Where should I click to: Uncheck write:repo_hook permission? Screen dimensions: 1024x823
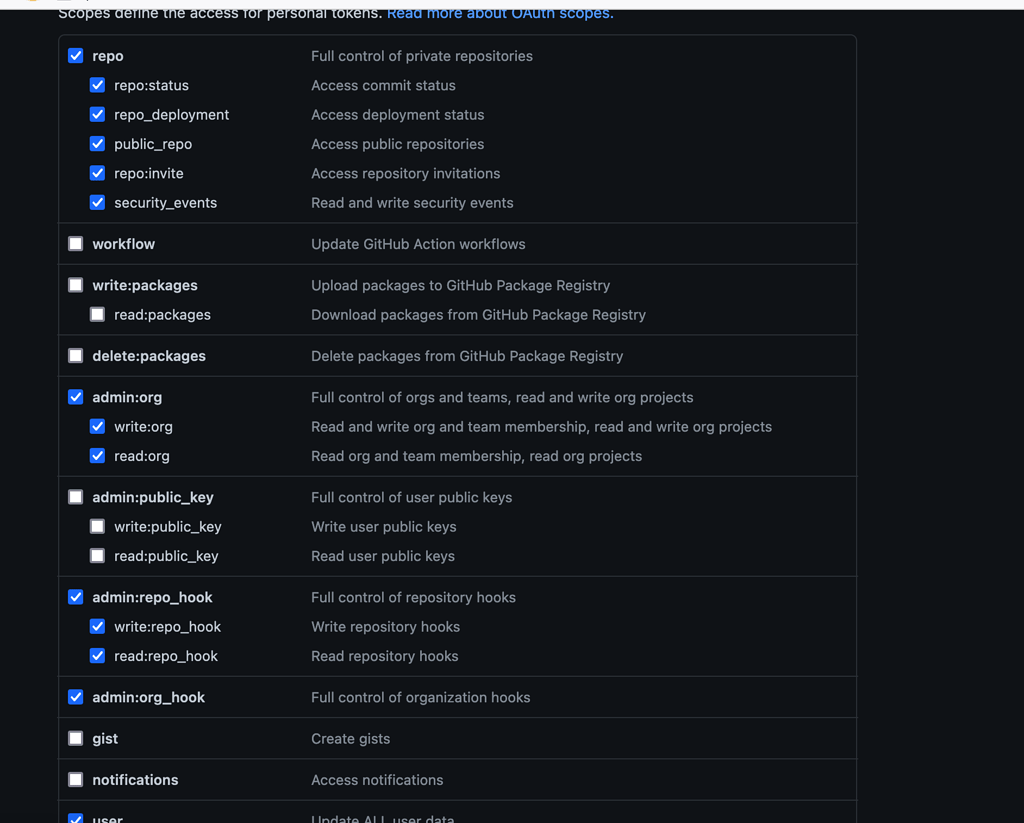[97, 626]
